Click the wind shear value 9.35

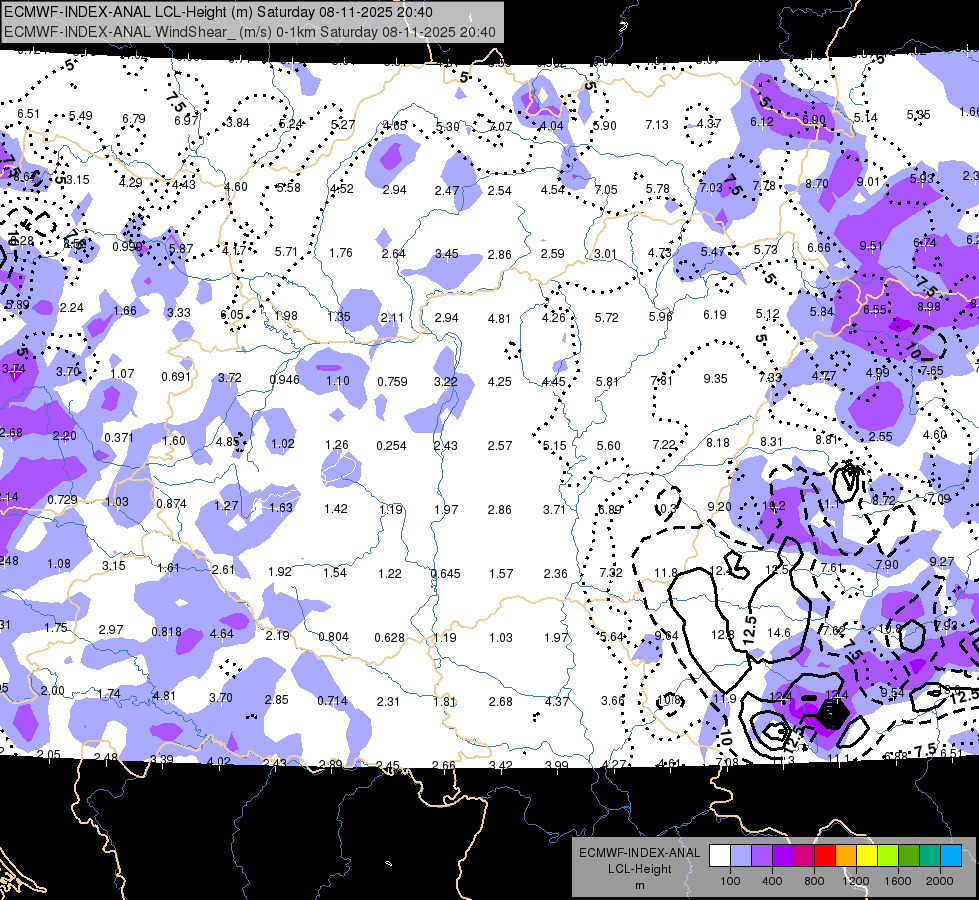(715, 378)
